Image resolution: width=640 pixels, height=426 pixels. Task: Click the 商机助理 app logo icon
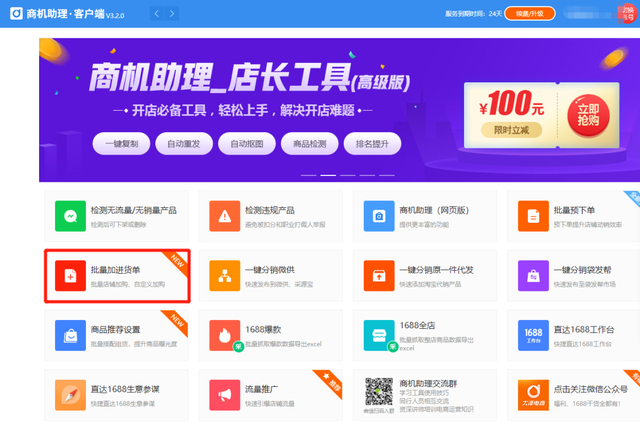coord(16,13)
